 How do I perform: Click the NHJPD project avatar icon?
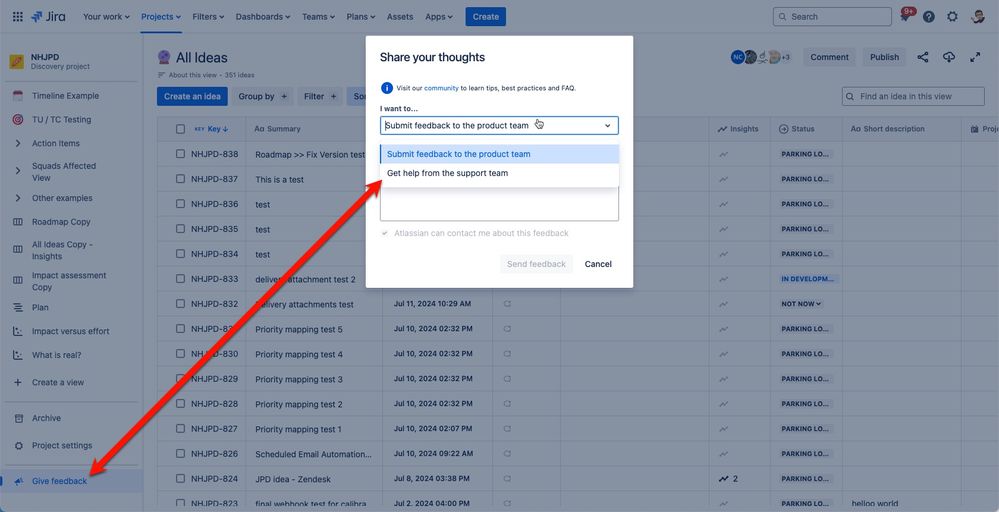17,62
